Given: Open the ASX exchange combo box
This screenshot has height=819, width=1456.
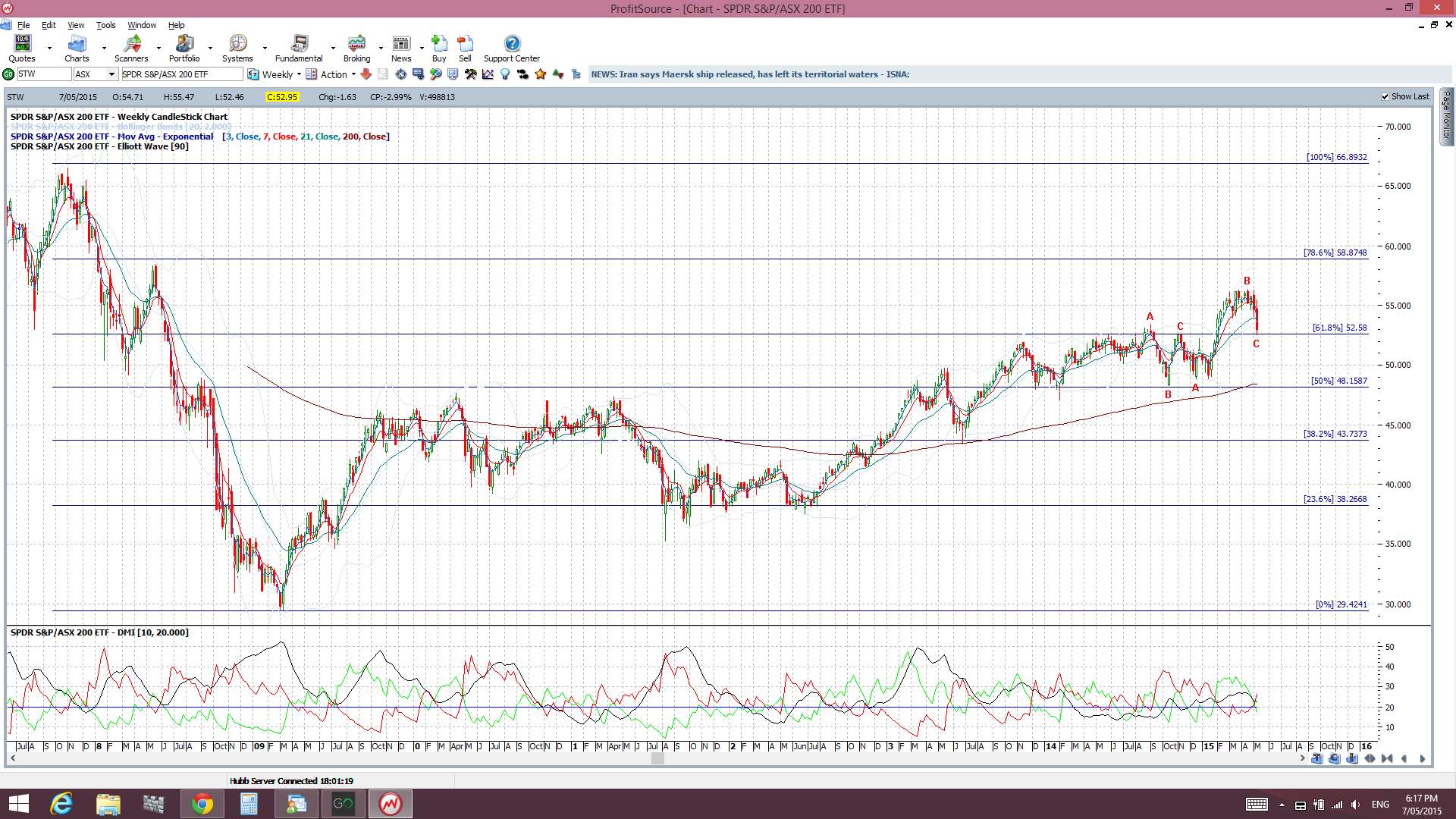Looking at the screenshot, I should (96, 74).
